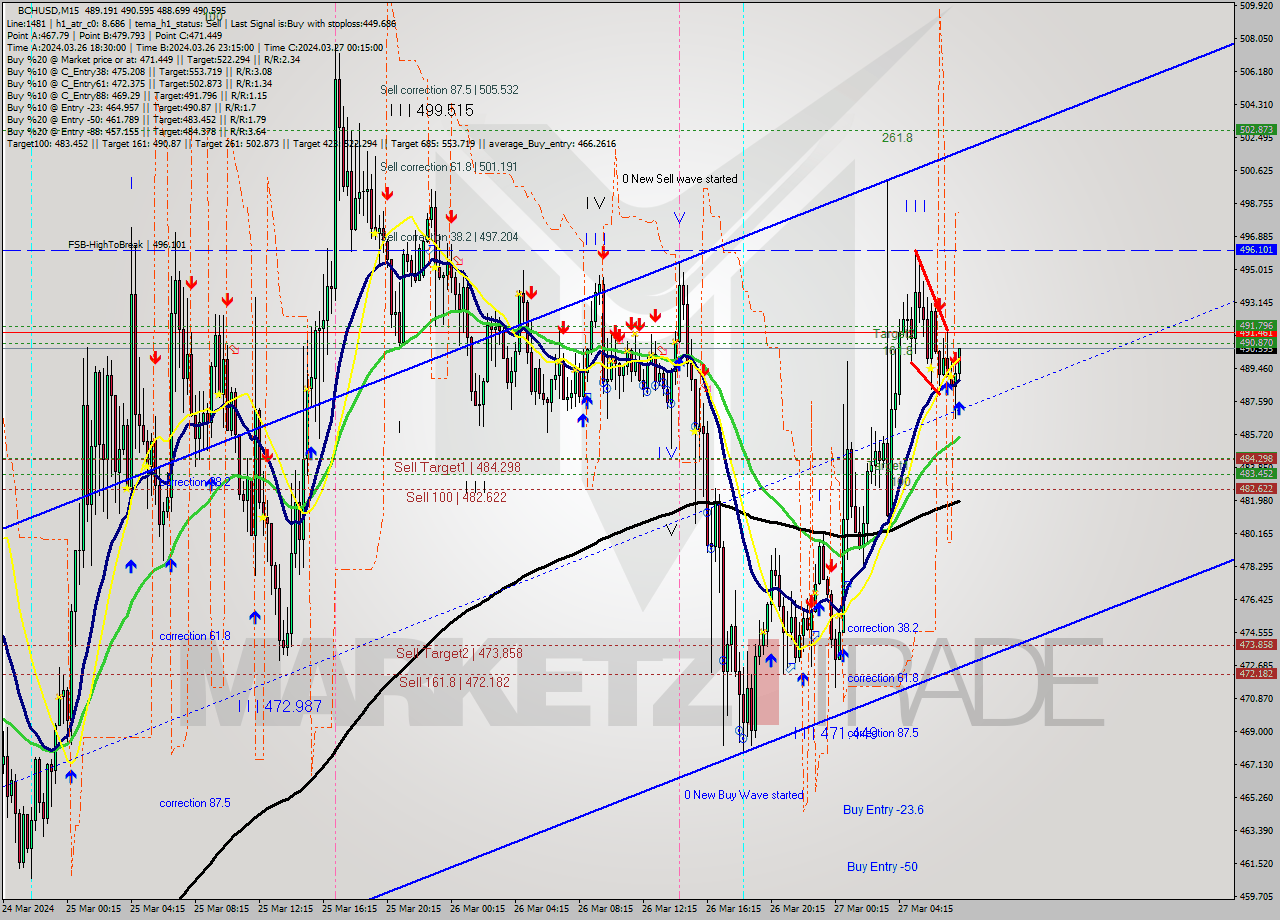Click the blue 496.101 price tag
Viewport: 1280px width, 920px height.
[x=1256, y=250]
